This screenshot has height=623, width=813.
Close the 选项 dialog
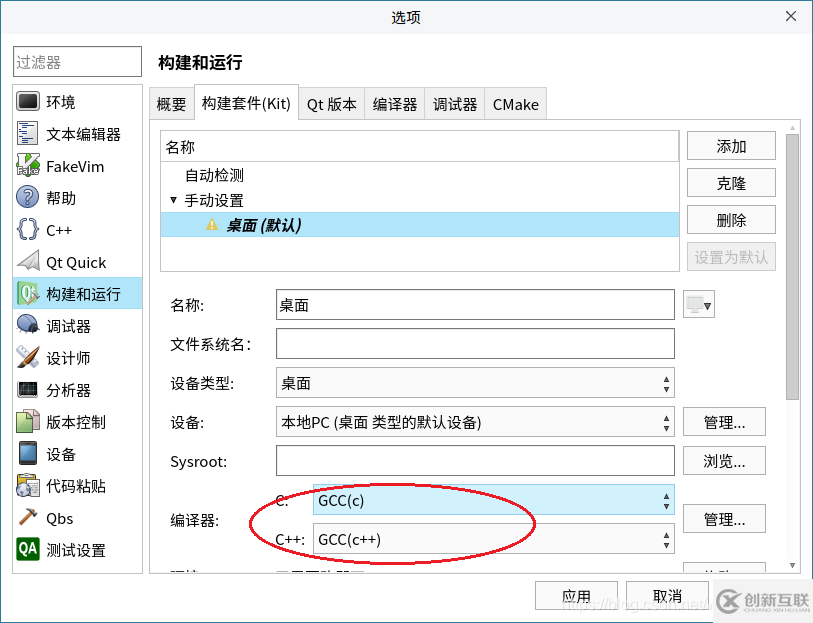point(790,17)
